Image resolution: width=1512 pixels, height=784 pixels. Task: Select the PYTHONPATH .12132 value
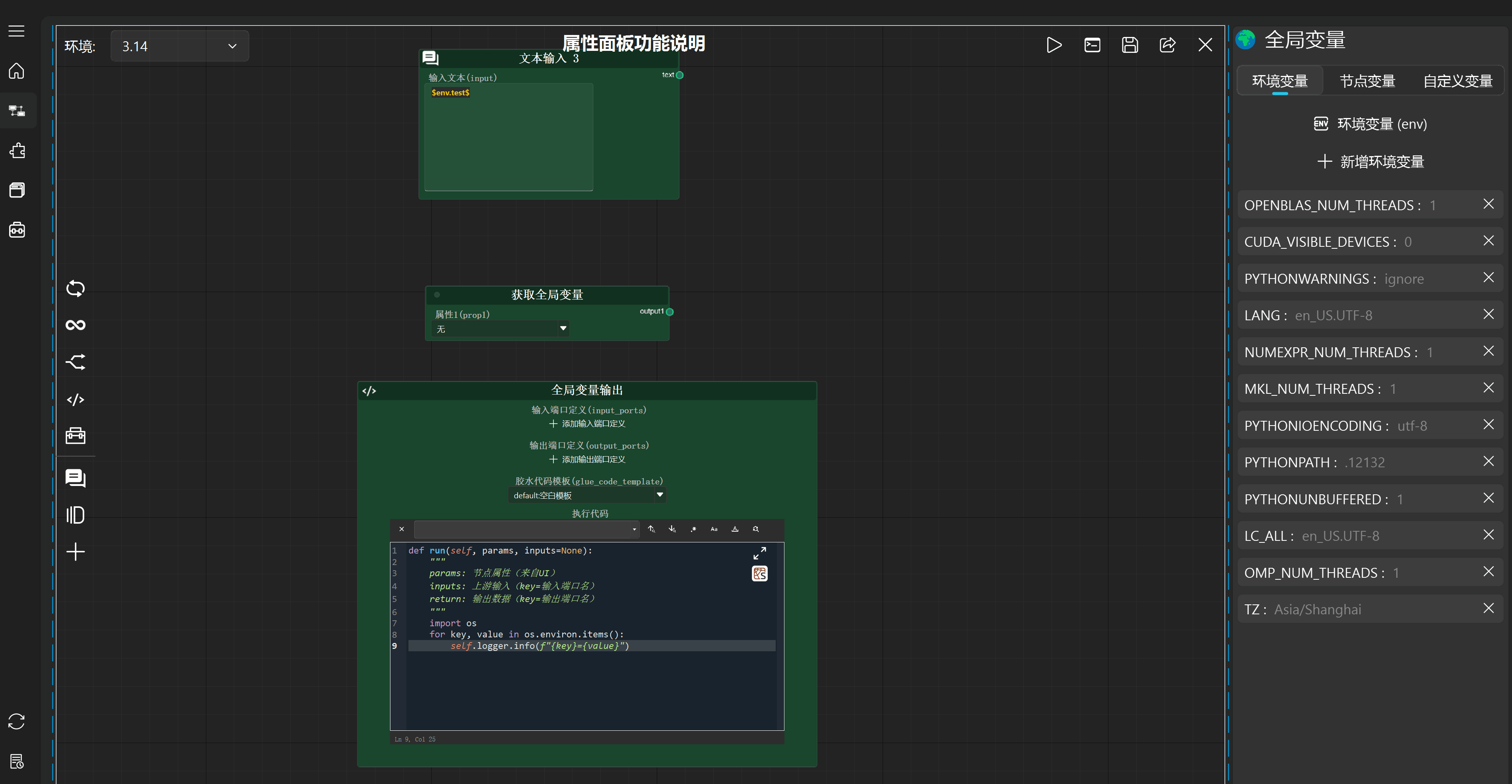point(1364,463)
